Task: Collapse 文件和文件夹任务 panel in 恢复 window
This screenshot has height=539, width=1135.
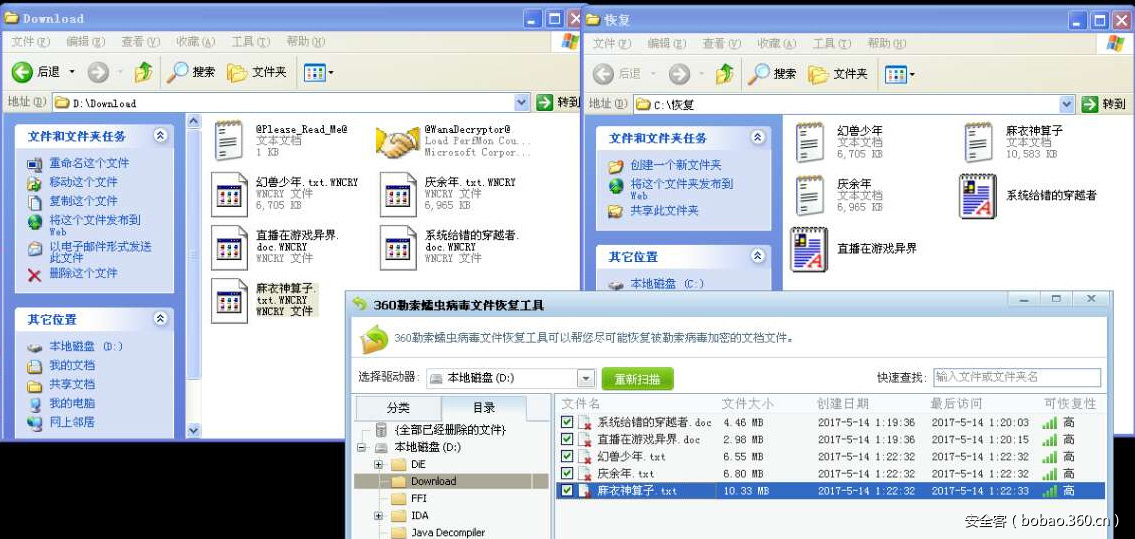Action: [757, 137]
